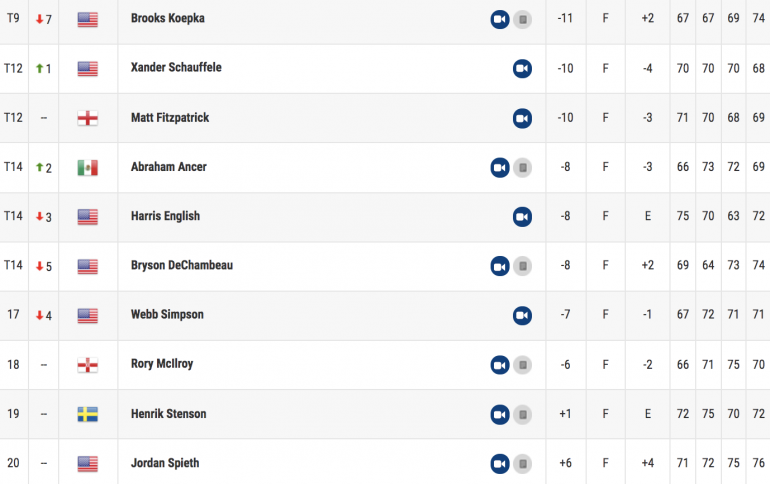Click Abraham Ancer's gray scorecard icon

tap(523, 168)
